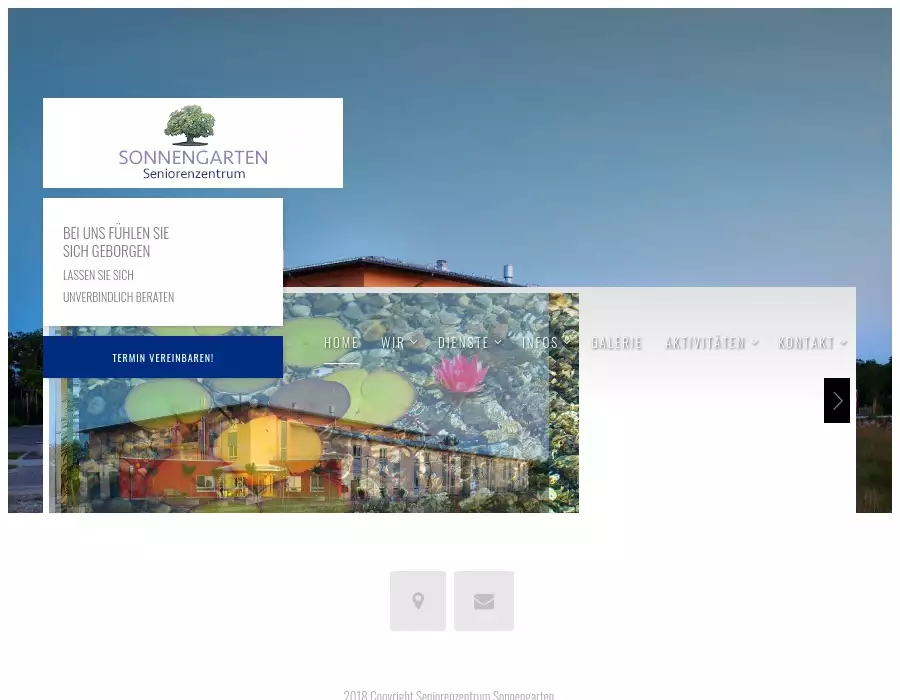The height and width of the screenshot is (700, 900).
Task: Click the next slide arrow
Action: click(837, 400)
